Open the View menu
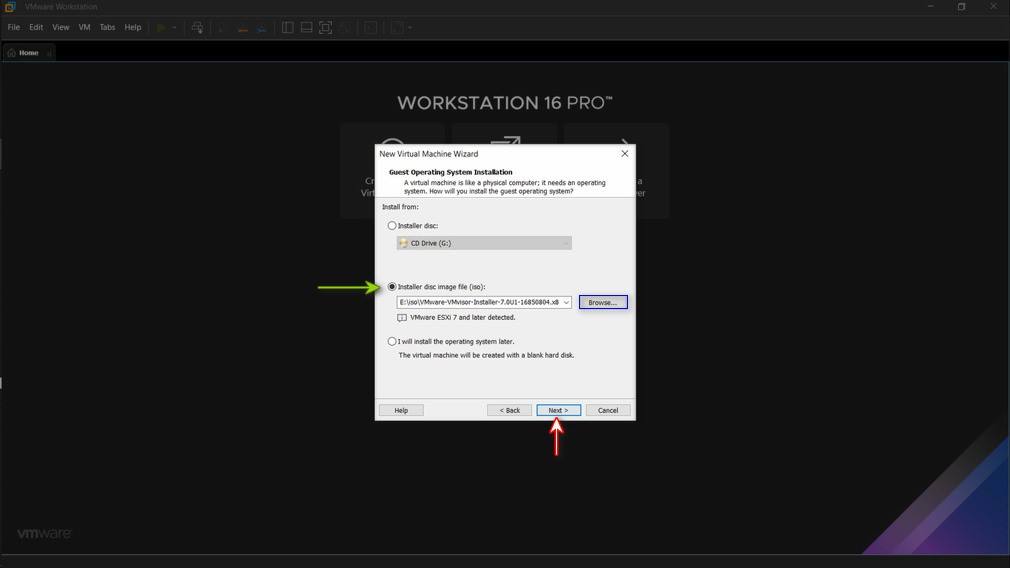This screenshot has height=568, width=1010. coord(61,27)
